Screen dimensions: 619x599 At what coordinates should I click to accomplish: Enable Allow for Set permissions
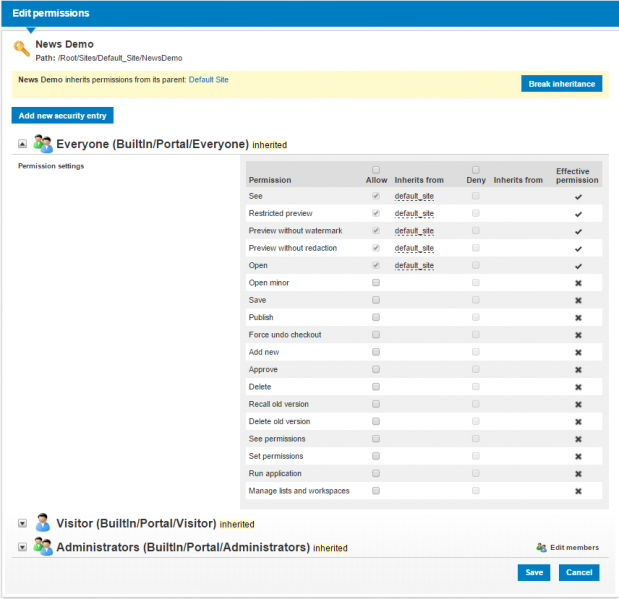376,456
